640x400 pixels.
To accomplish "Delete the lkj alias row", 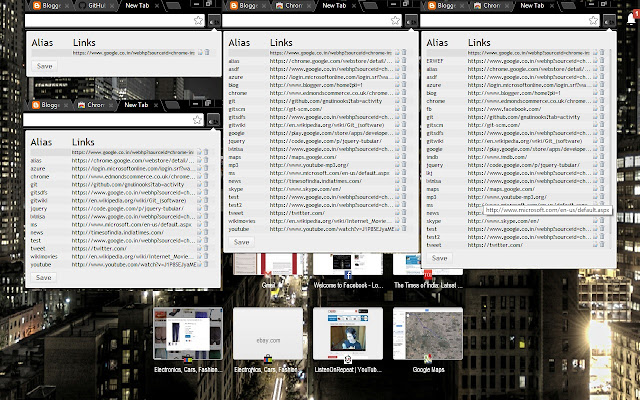I will [602, 173].
